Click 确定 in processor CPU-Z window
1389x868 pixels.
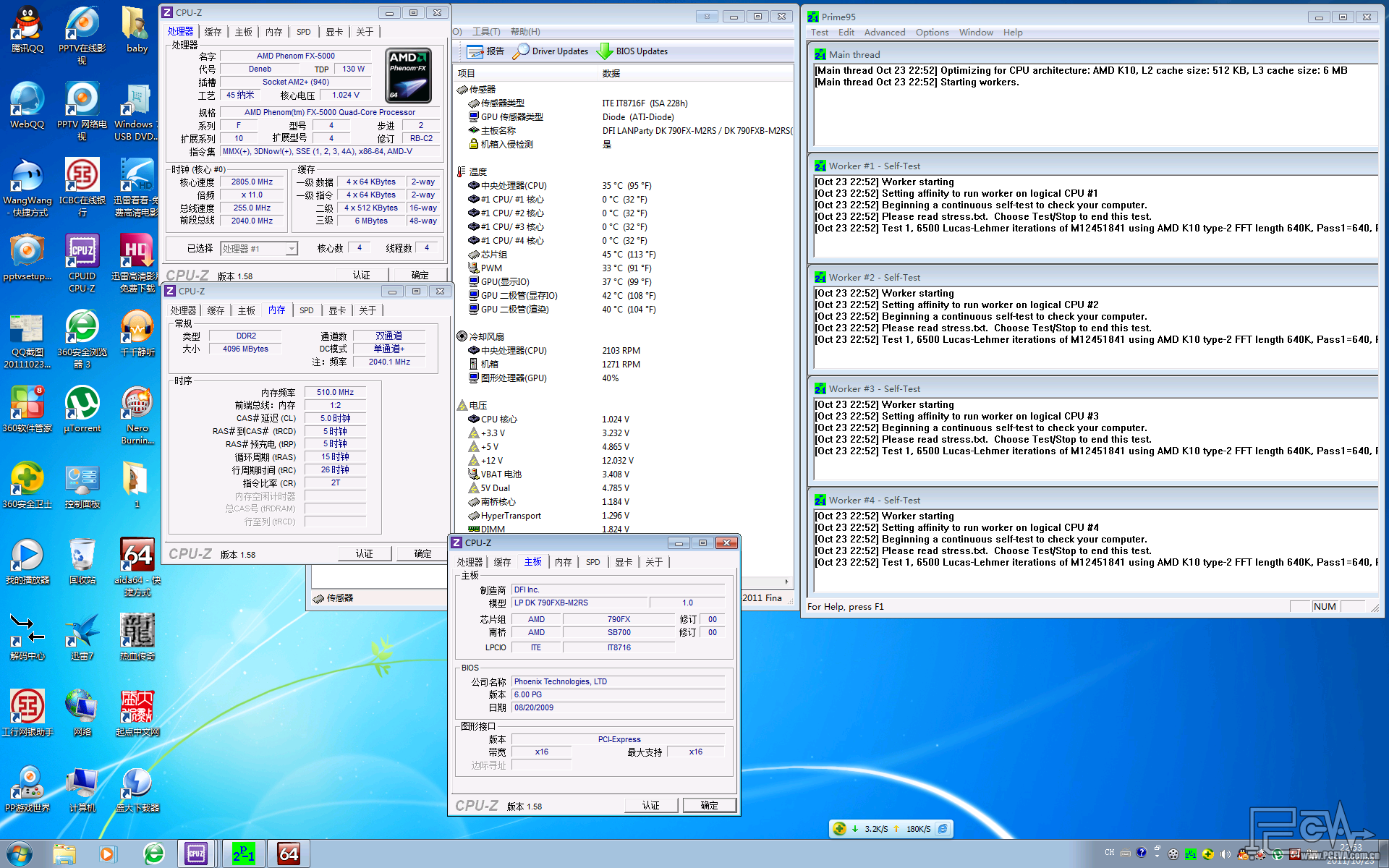420,275
